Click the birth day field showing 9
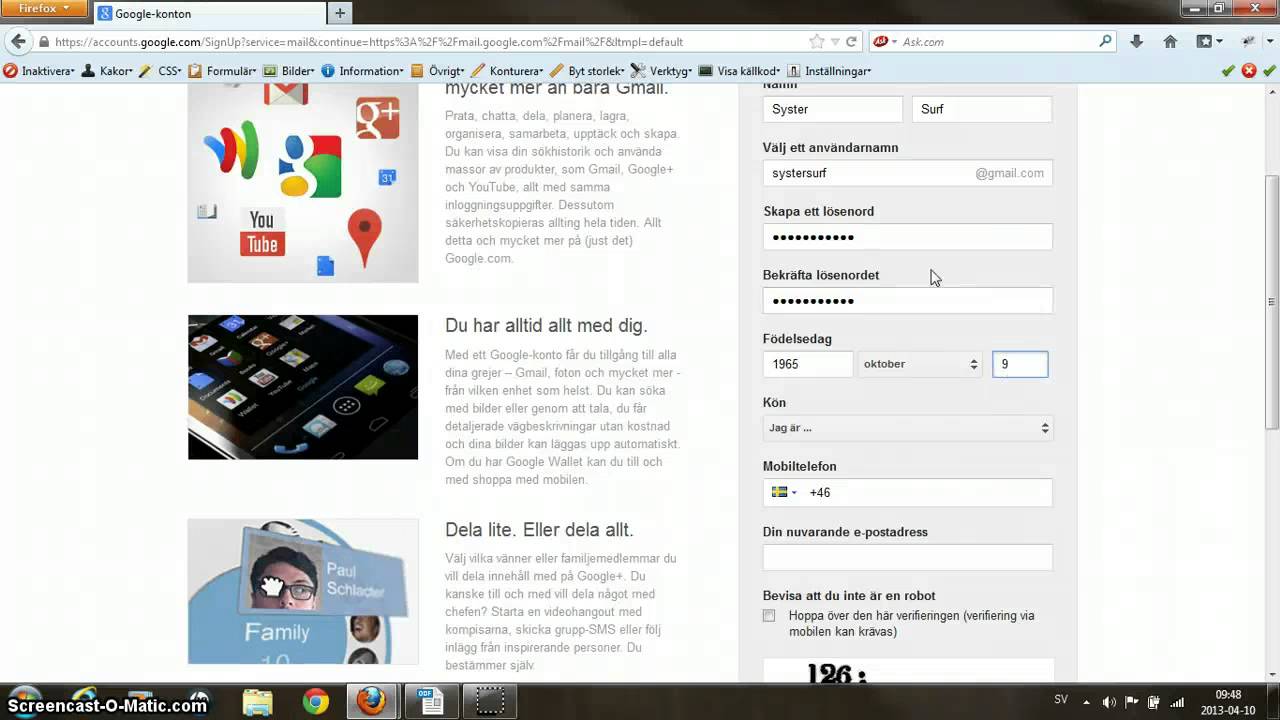The width and height of the screenshot is (1280, 720). click(x=1020, y=364)
